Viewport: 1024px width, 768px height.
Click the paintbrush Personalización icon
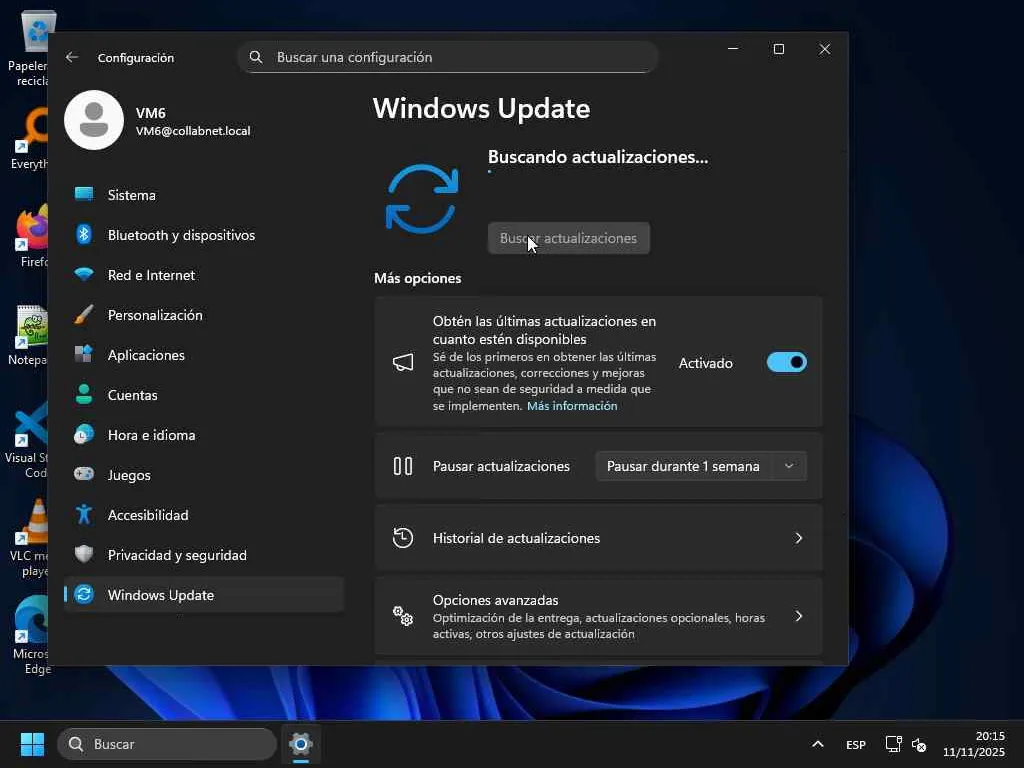pos(84,314)
